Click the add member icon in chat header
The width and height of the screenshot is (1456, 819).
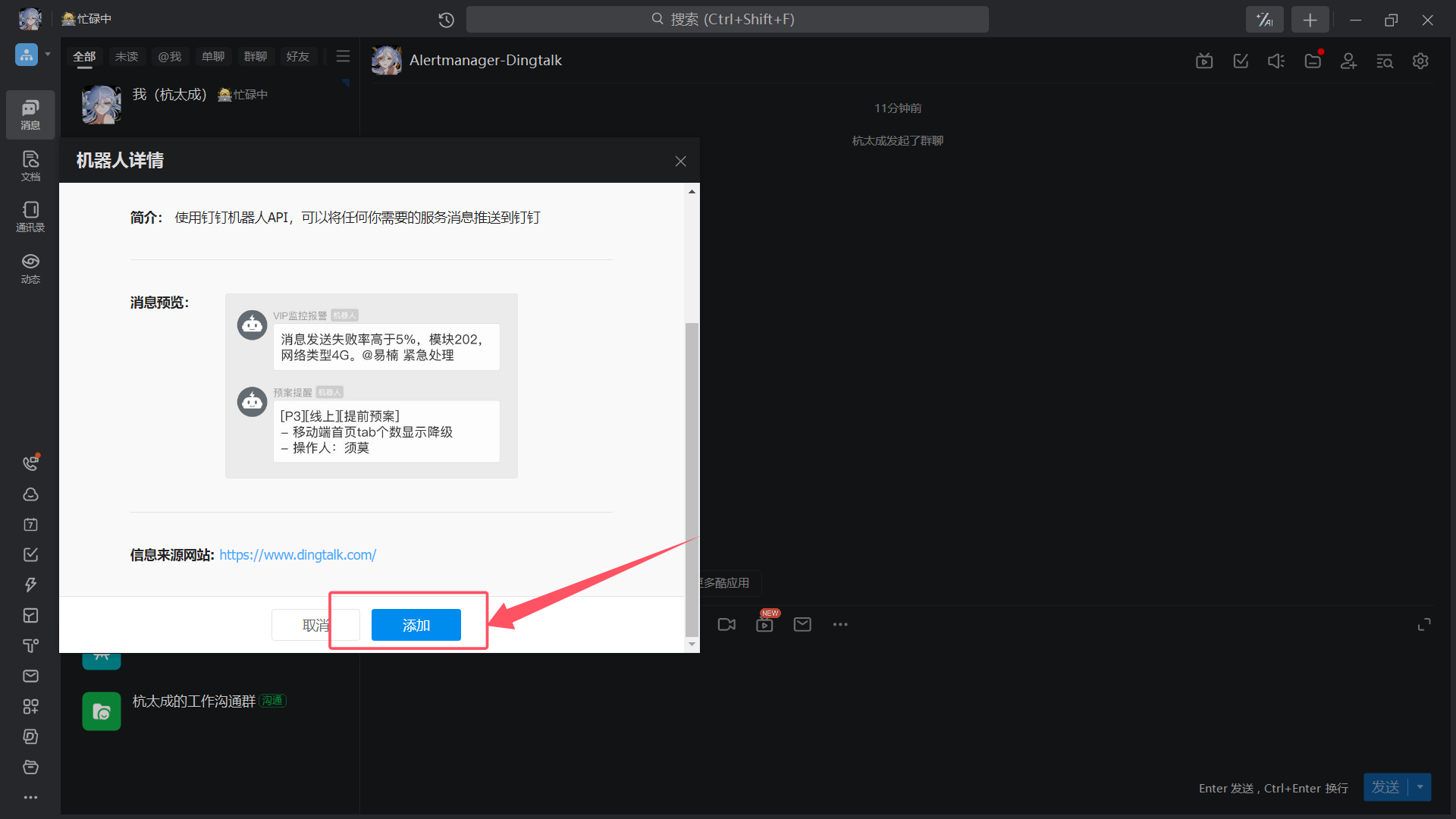click(x=1348, y=61)
